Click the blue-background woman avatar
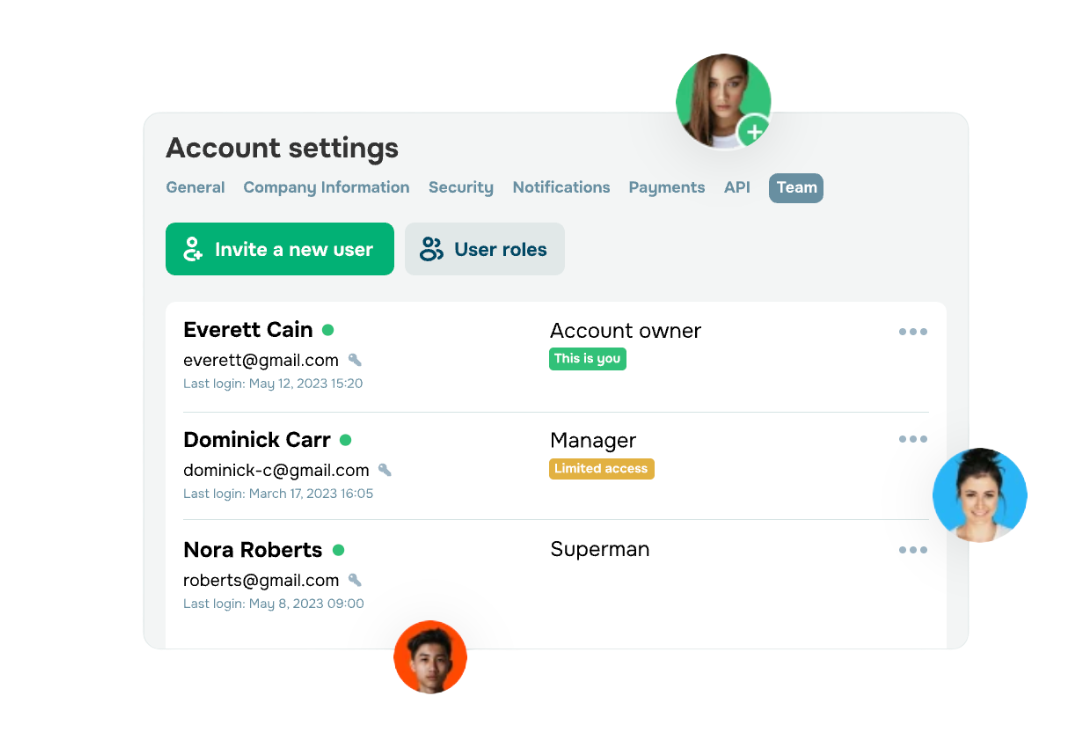Image resolution: width=1073 pixels, height=740 pixels. 980,495
